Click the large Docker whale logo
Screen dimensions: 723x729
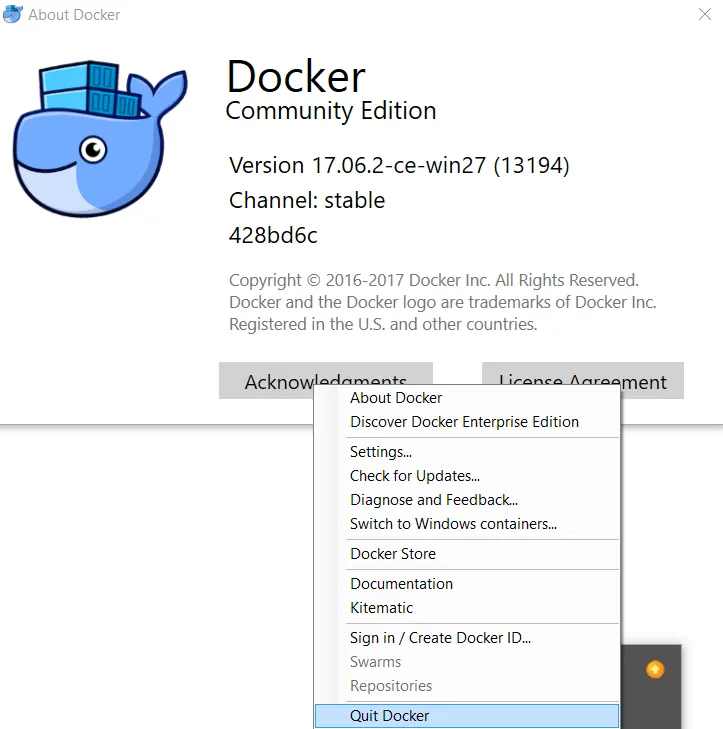pos(100,139)
